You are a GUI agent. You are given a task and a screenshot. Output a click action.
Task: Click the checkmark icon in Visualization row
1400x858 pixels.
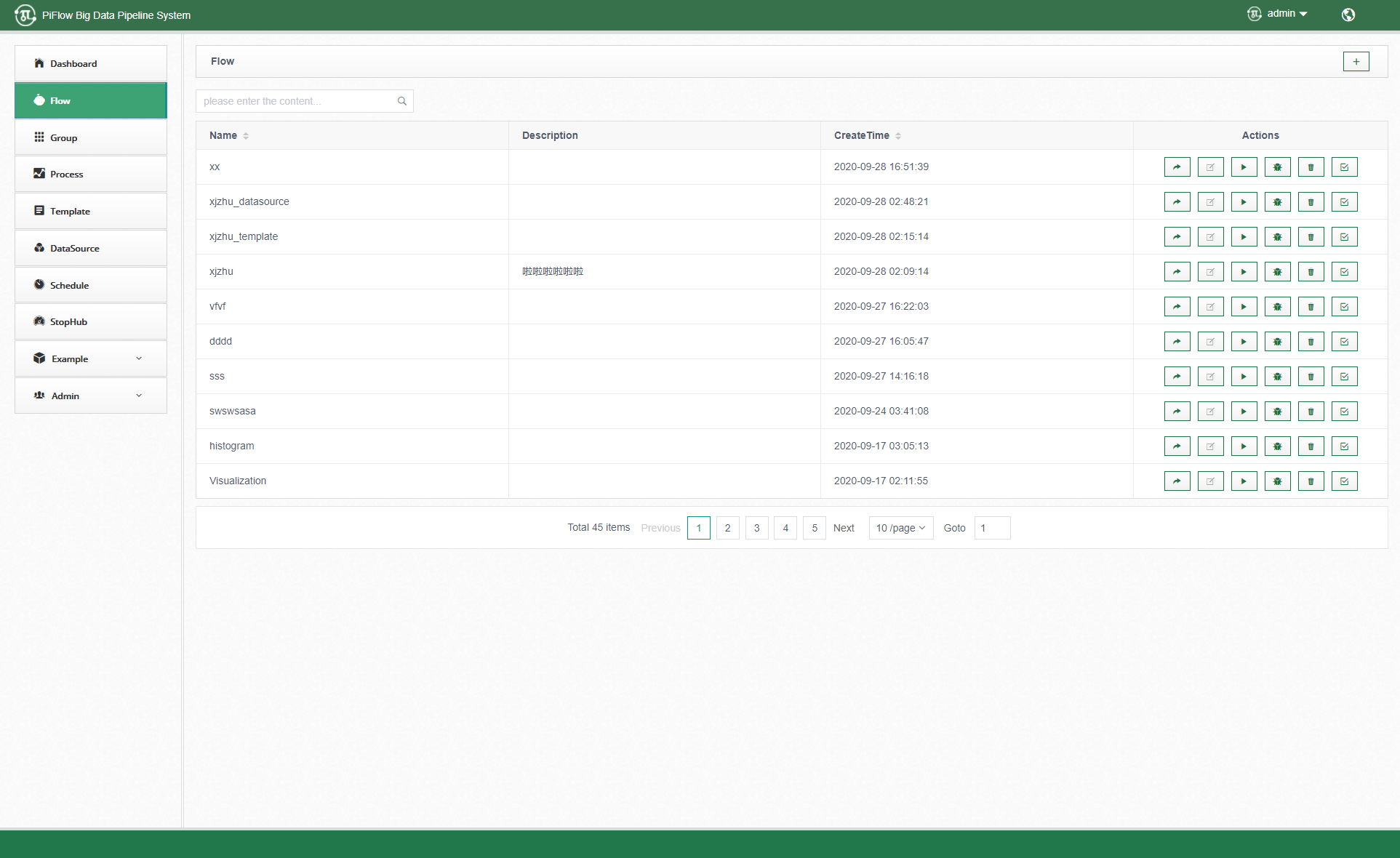point(1344,481)
